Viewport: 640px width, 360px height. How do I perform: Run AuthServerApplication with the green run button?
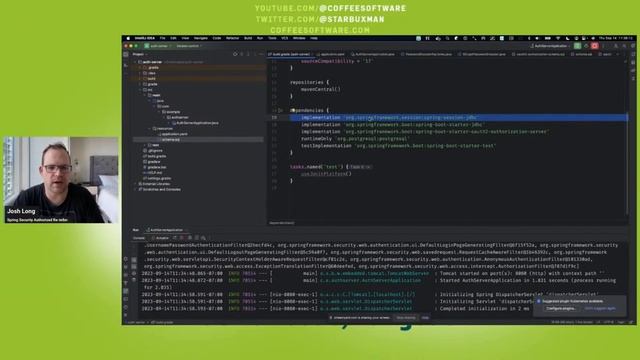577,46
